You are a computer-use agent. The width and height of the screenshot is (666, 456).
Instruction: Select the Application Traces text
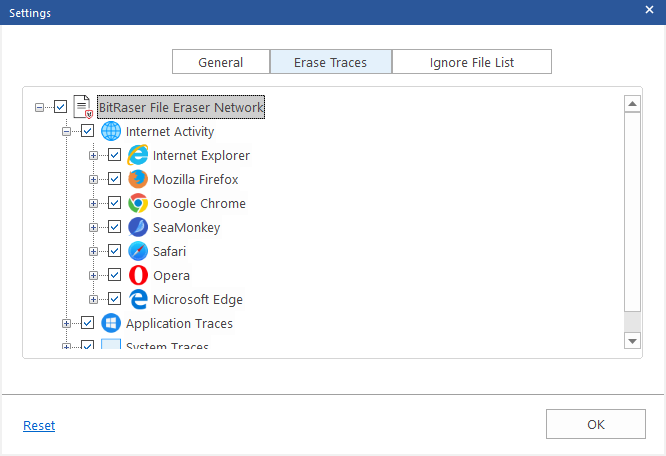click(x=179, y=323)
